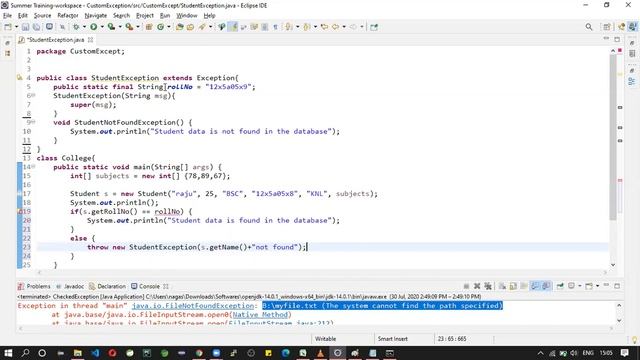Collapse the constructor fold marker on line 6

click(33, 95)
